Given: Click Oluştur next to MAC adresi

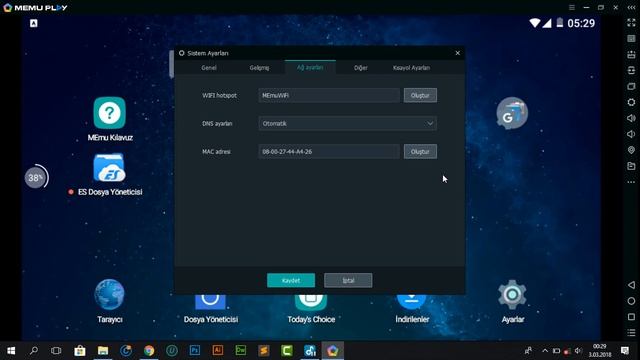Looking at the screenshot, I should pyautogui.click(x=420, y=151).
